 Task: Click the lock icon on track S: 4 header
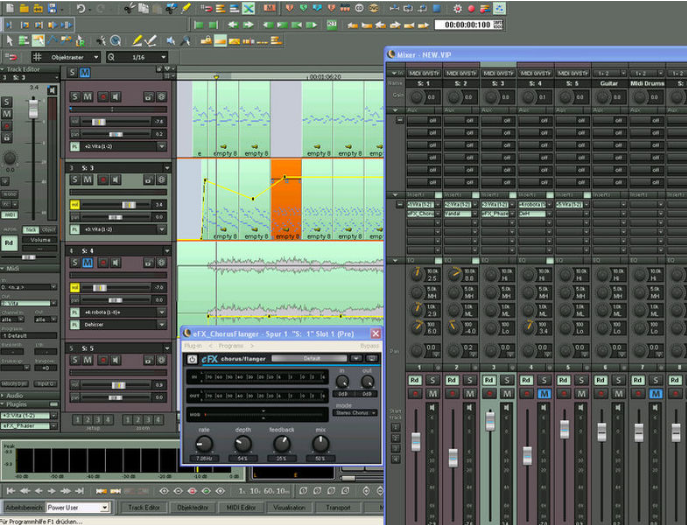pyautogui.click(x=149, y=262)
